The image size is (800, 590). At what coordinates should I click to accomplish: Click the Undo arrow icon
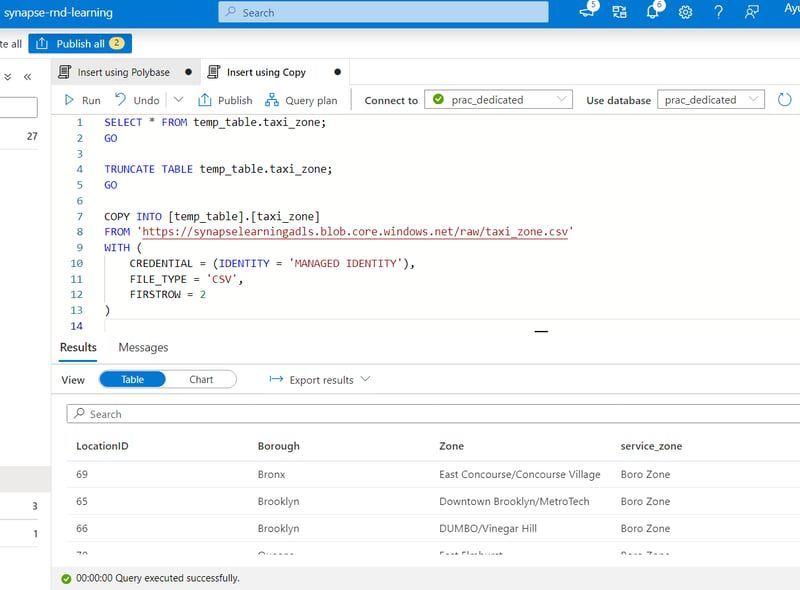click(120, 100)
